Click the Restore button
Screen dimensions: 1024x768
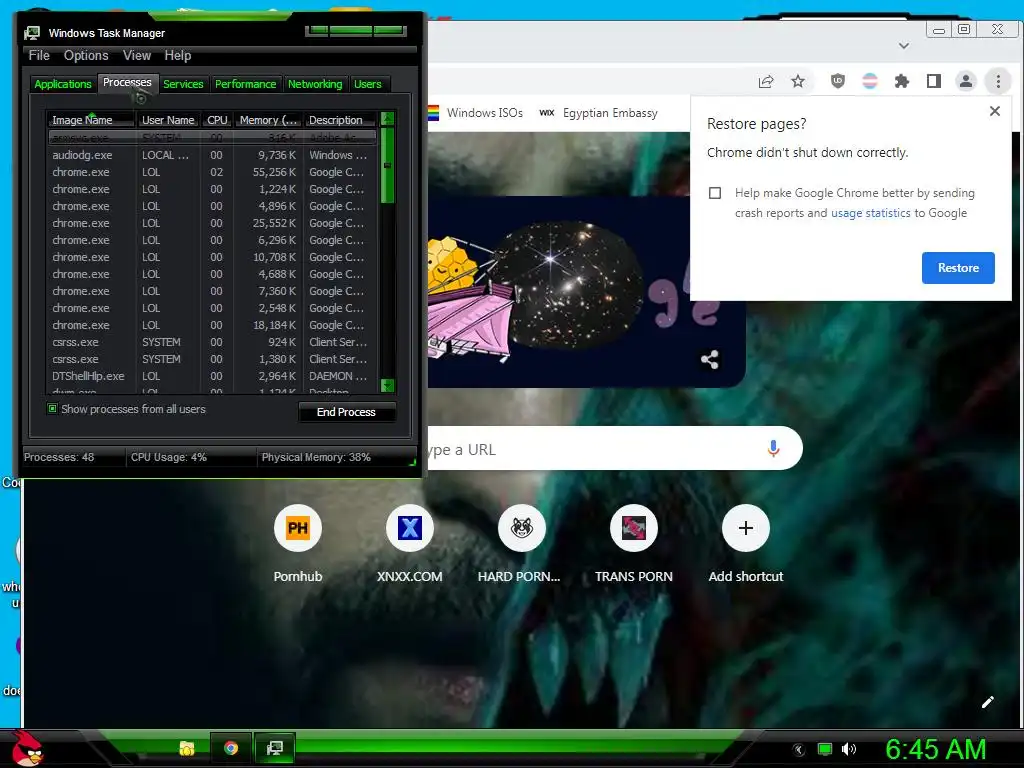coord(958,268)
